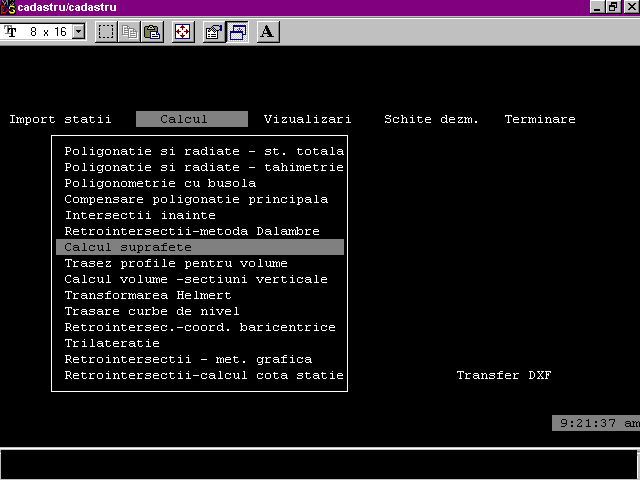Click the MS-DOS icon in title bar
The width and height of the screenshot is (640, 480).
[x=8, y=7]
